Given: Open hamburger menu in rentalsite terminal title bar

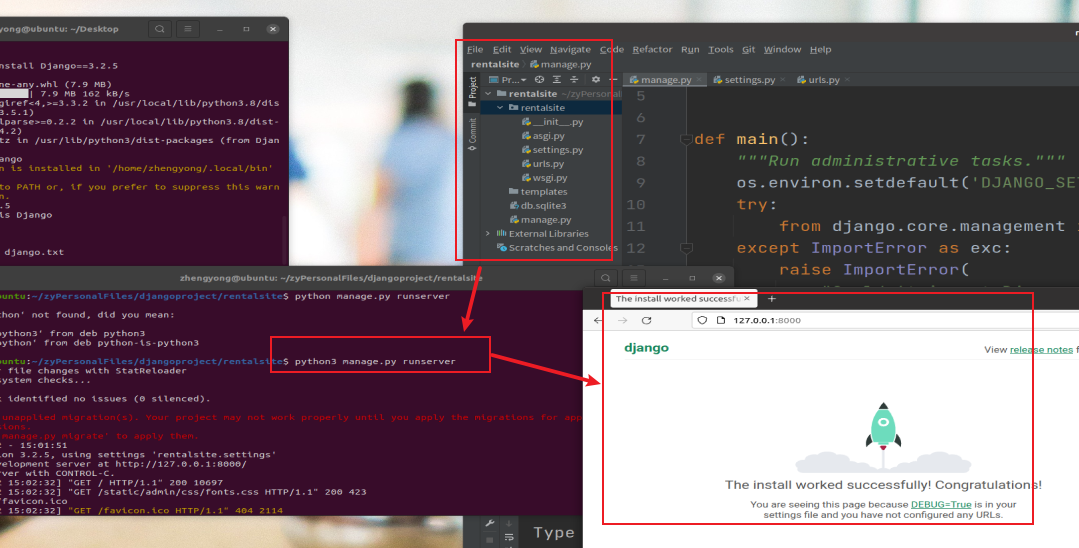Looking at the screenshot, I should [634, 278].
